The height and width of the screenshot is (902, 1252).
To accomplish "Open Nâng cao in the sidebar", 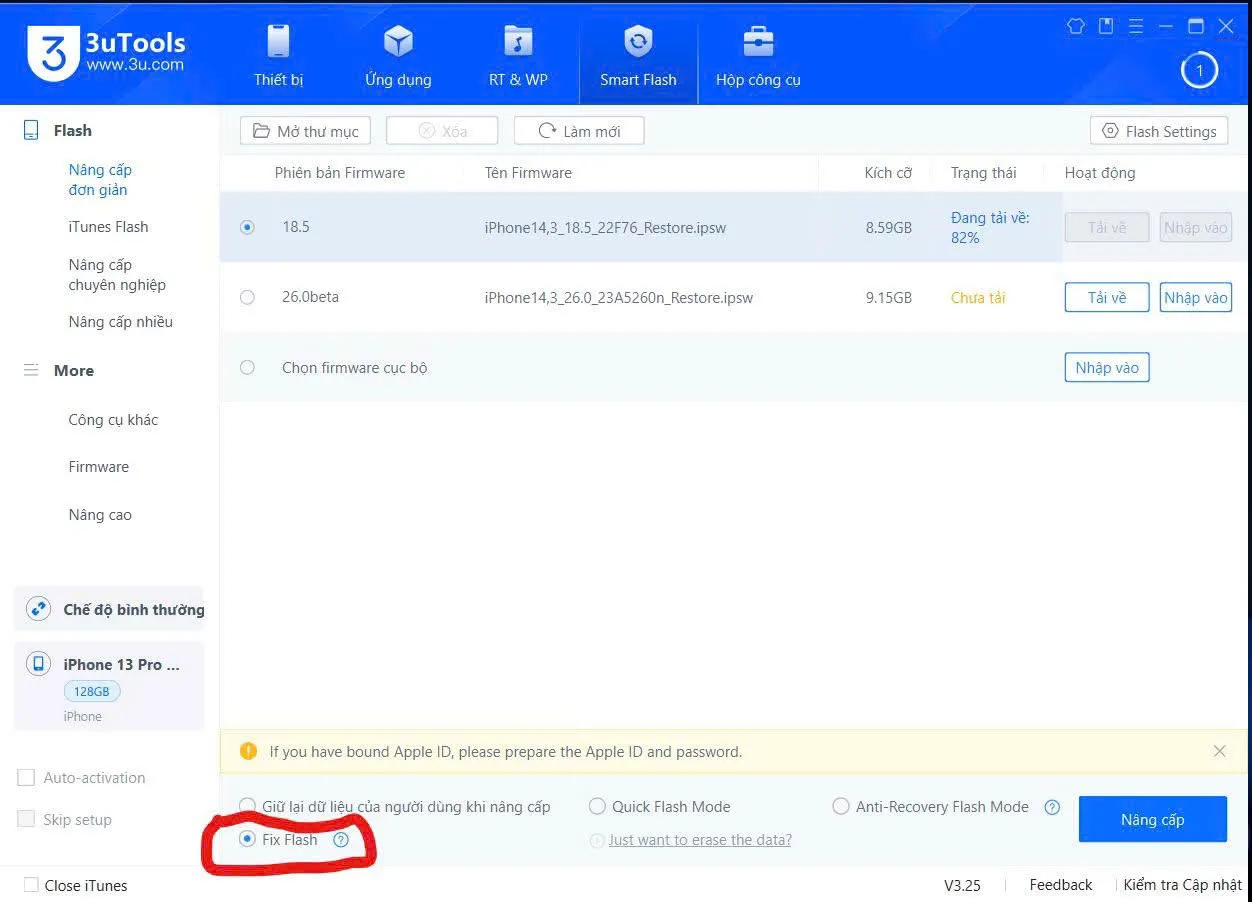I will tap(100, 515).
